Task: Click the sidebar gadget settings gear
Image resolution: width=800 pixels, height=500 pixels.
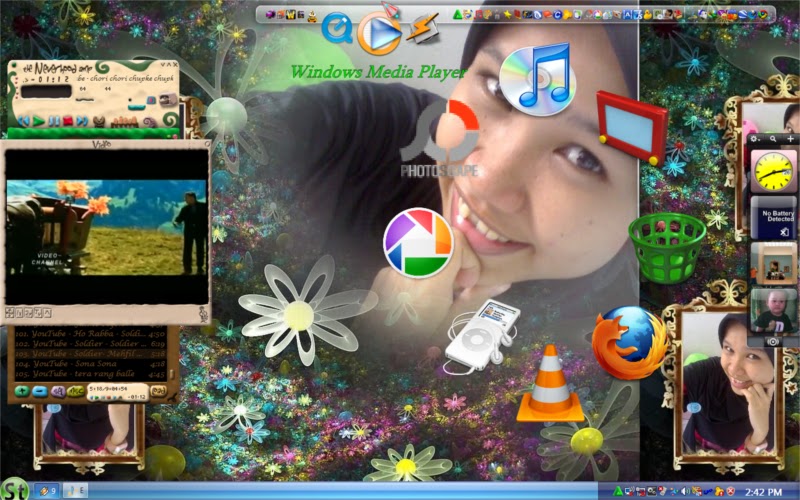Action: click(x=755, y=139)
